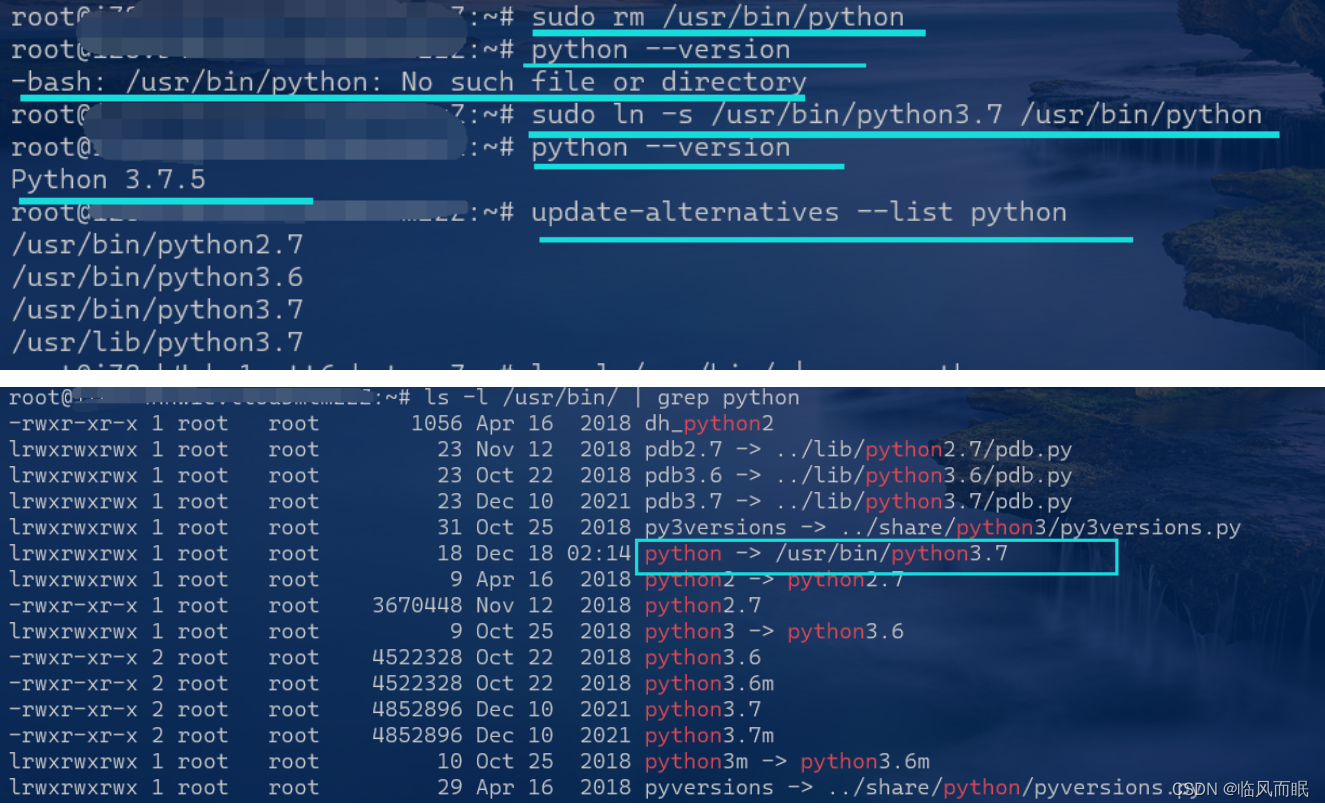This screenshot has height=808, width=1325.
Task: Click the 'python3m -> python3.6m' symlink entry
Action: (787, 762)
